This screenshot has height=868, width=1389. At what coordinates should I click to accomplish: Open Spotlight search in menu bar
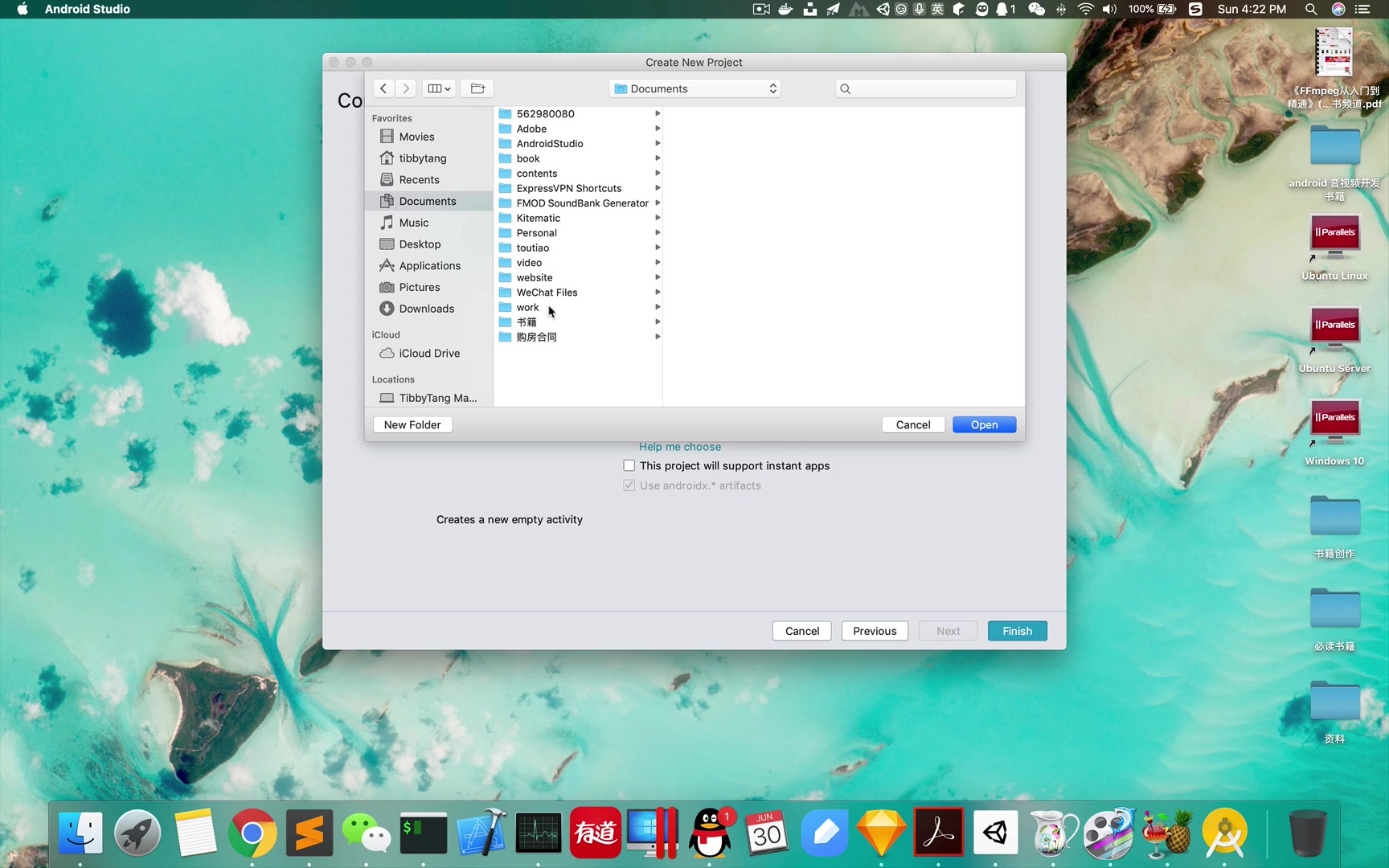(x=1311, y=9)
